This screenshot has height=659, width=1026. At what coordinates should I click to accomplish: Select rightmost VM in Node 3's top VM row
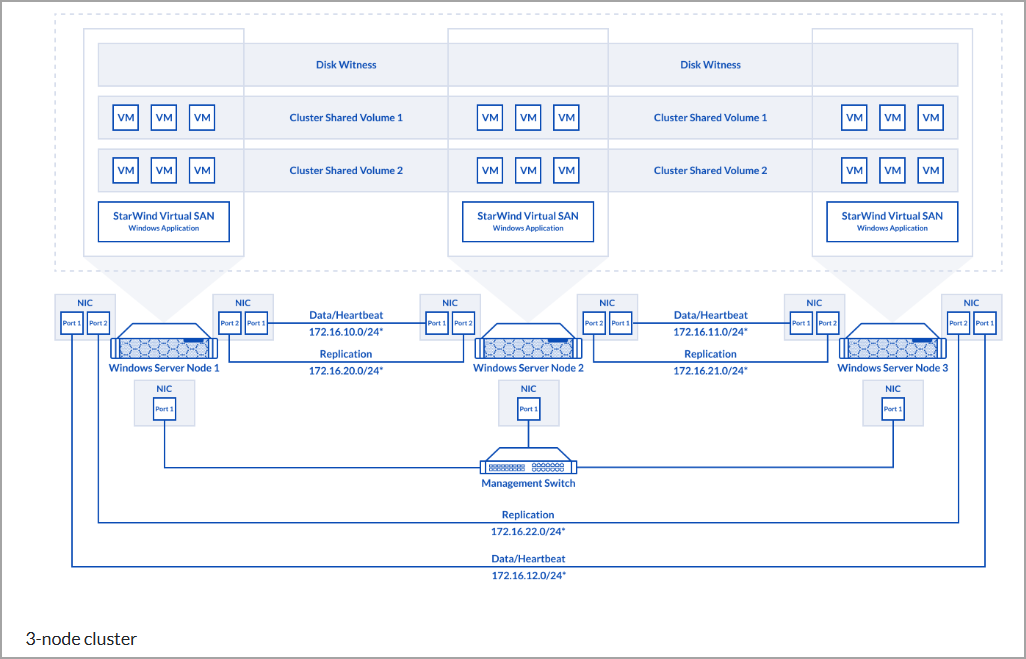[x=931, y=118]
